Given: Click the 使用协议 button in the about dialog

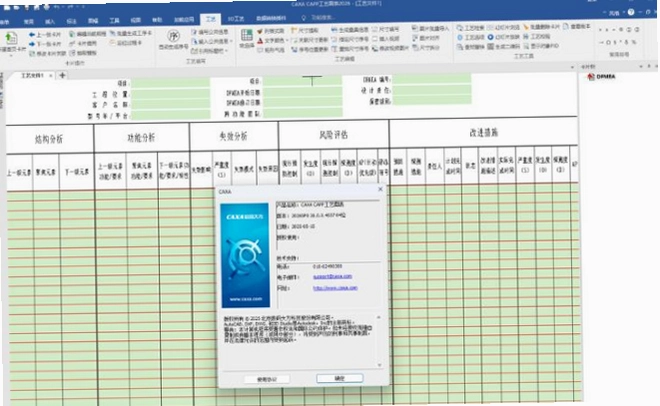Looking at the screenshot, I should (266, 379).
